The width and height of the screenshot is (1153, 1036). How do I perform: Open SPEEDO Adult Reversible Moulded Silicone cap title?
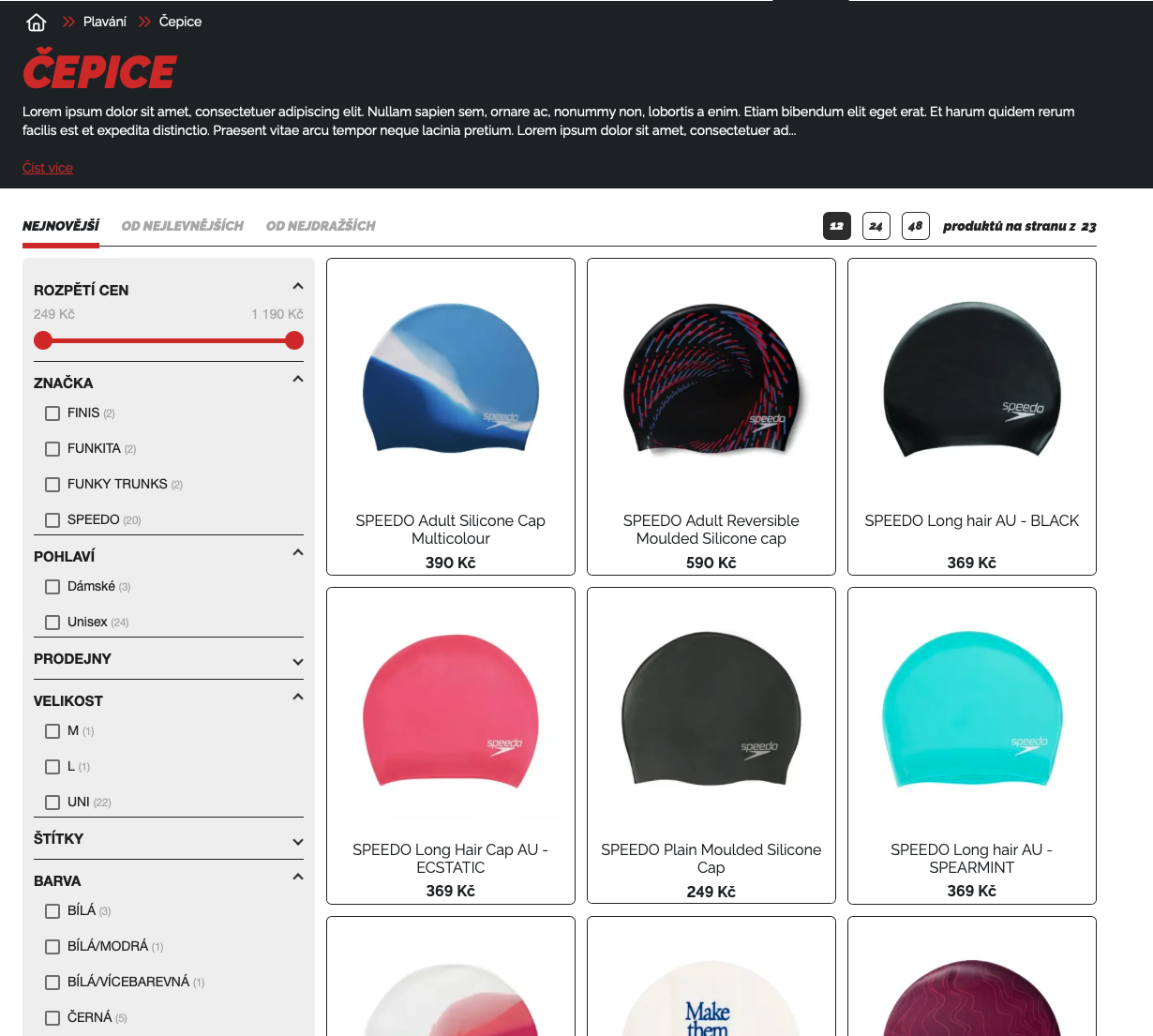[711, 530]
